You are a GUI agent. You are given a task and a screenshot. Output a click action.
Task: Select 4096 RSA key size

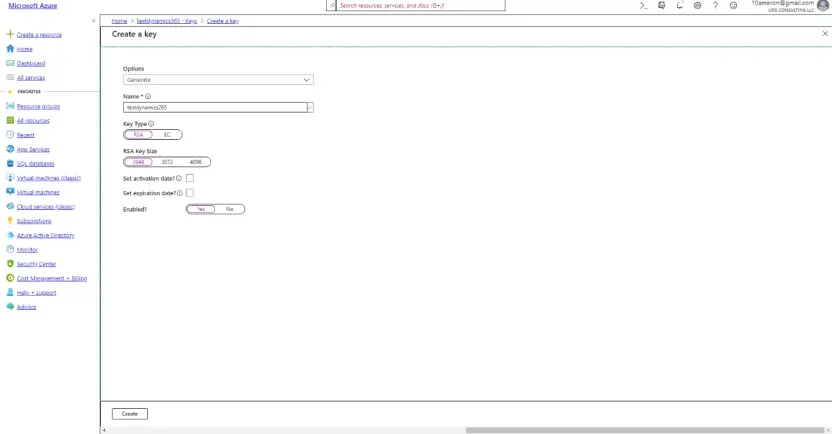195,162
